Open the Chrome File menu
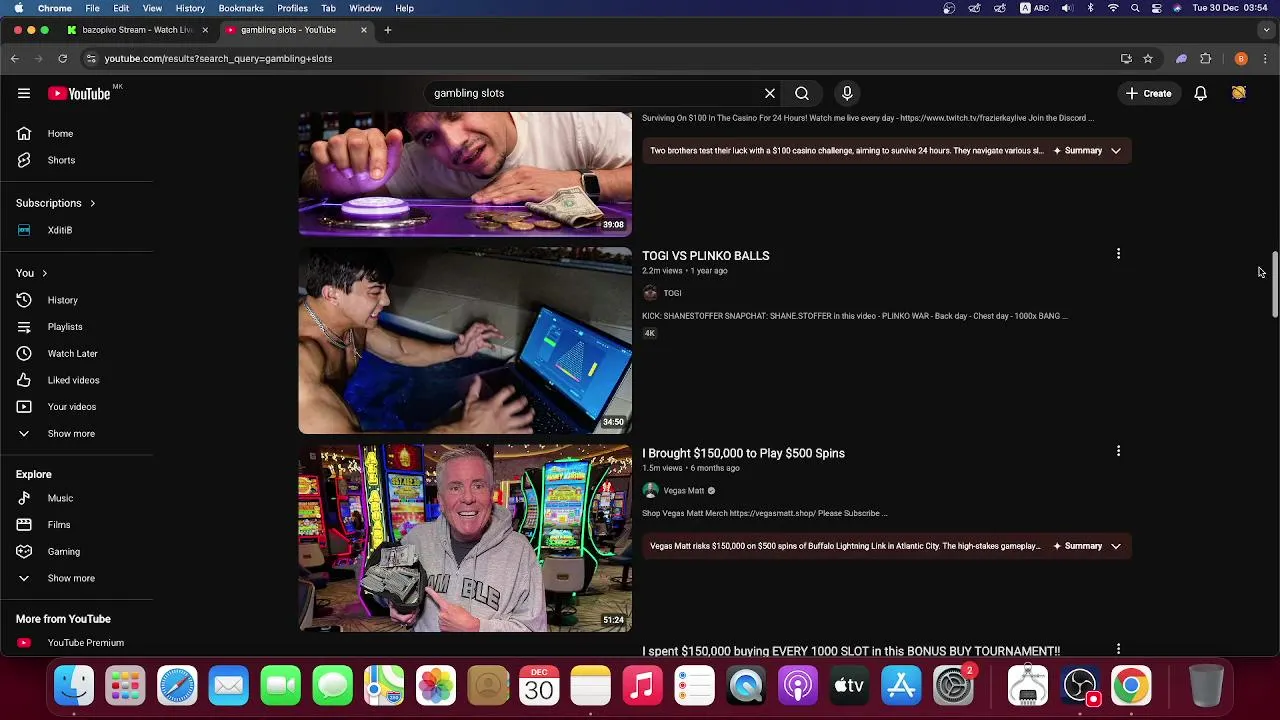 coord(92,8)
